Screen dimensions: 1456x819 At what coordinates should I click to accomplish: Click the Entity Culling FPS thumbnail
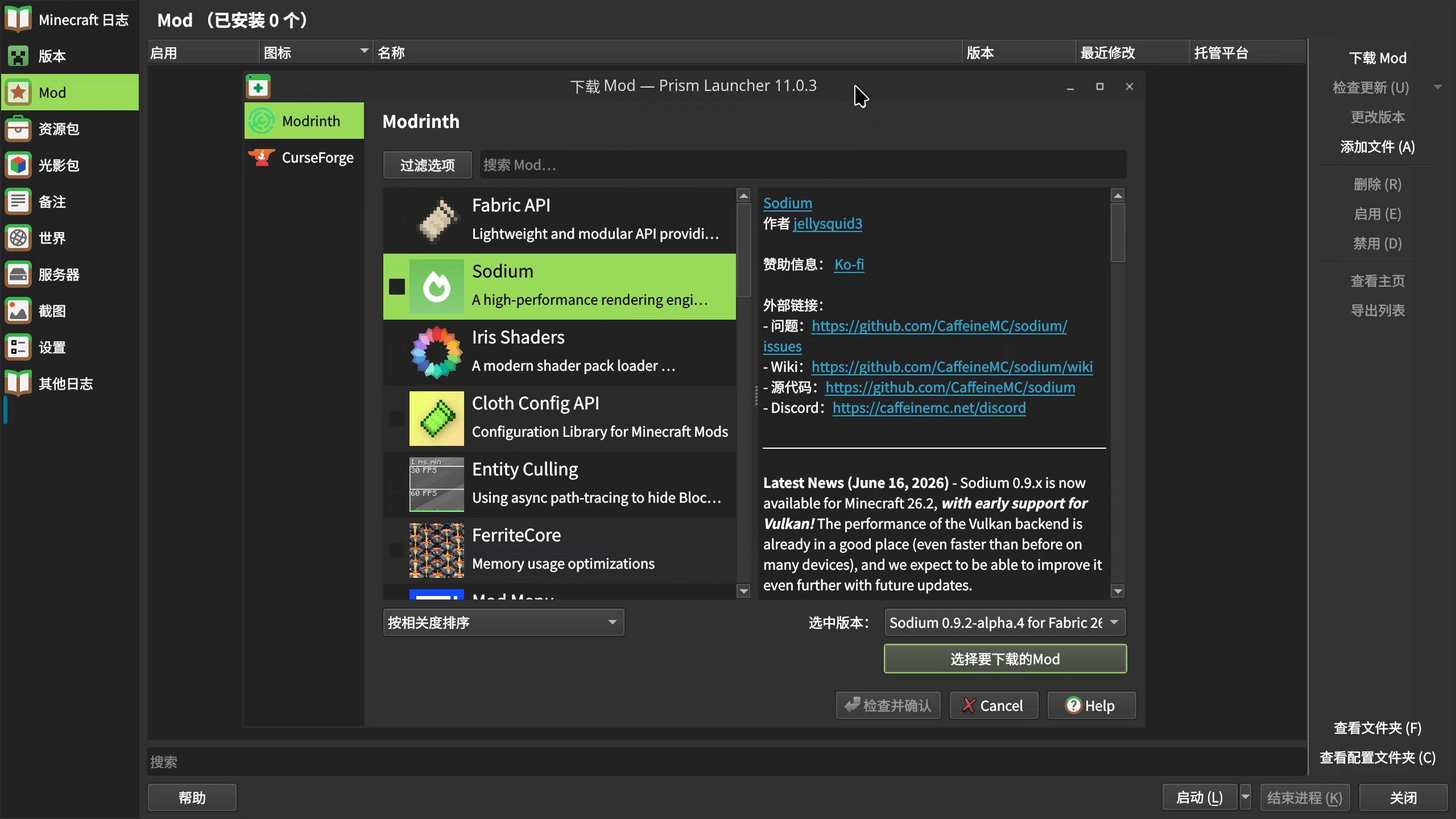click(437, 485)
